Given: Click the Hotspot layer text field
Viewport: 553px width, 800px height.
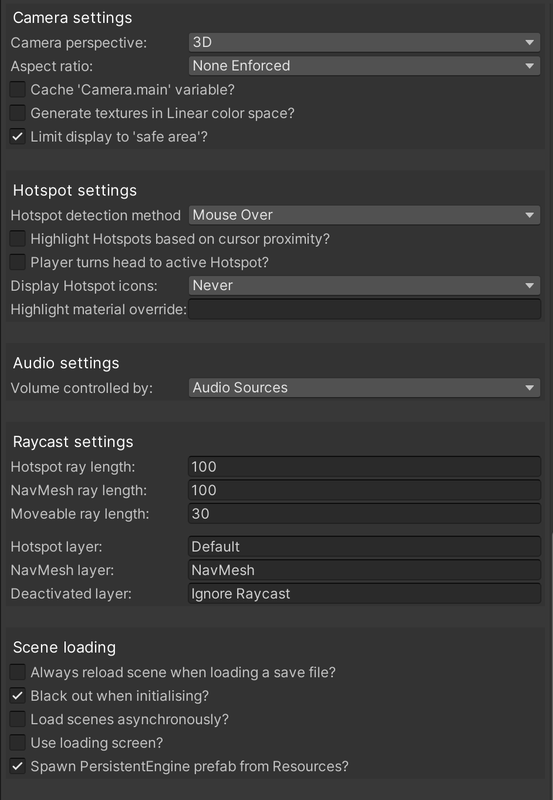Looking at the screenshot, I should tap(364, 547).
